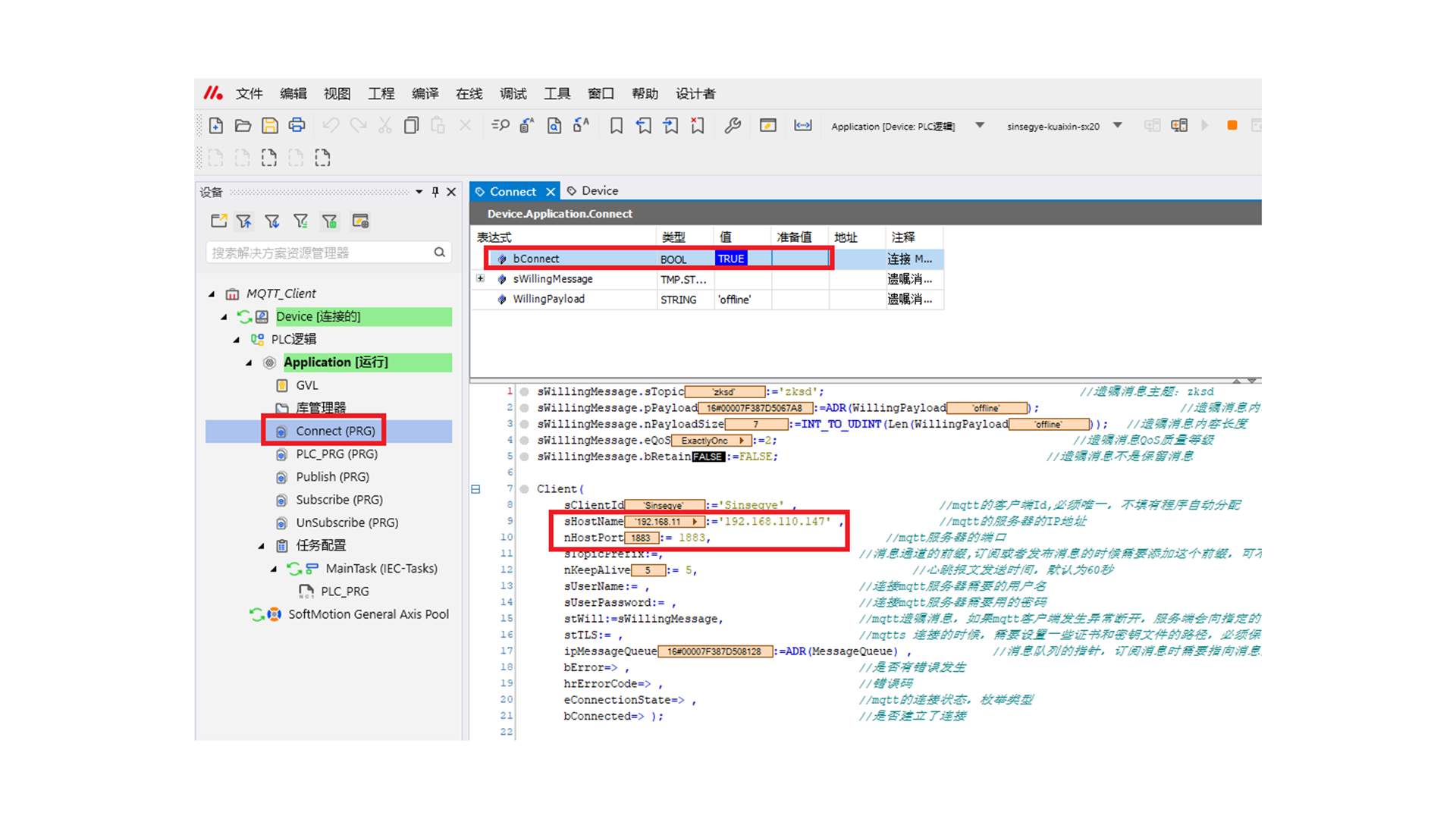Image resolution: width=1456 pixels, height=819 pixels.
Task: Open the 在线 menu
Action: point(469,94)
